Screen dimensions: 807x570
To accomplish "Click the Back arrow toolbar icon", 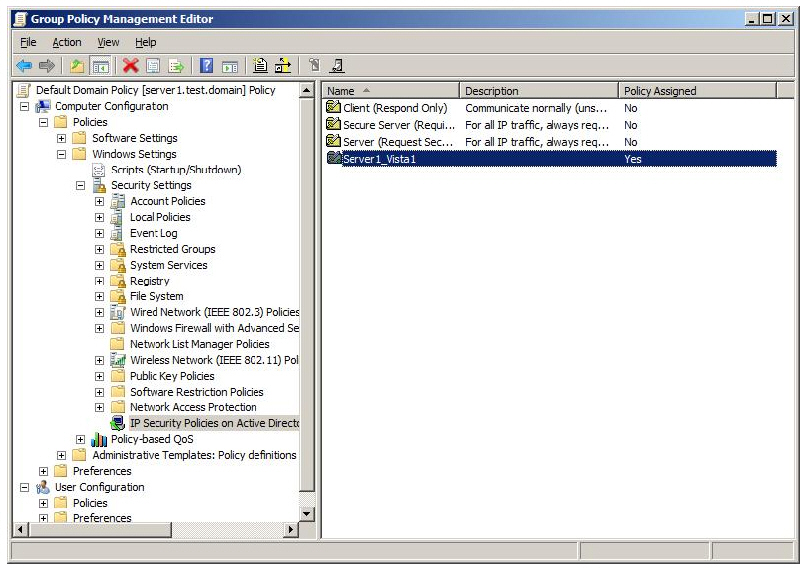I will click(x=24, y=65).
